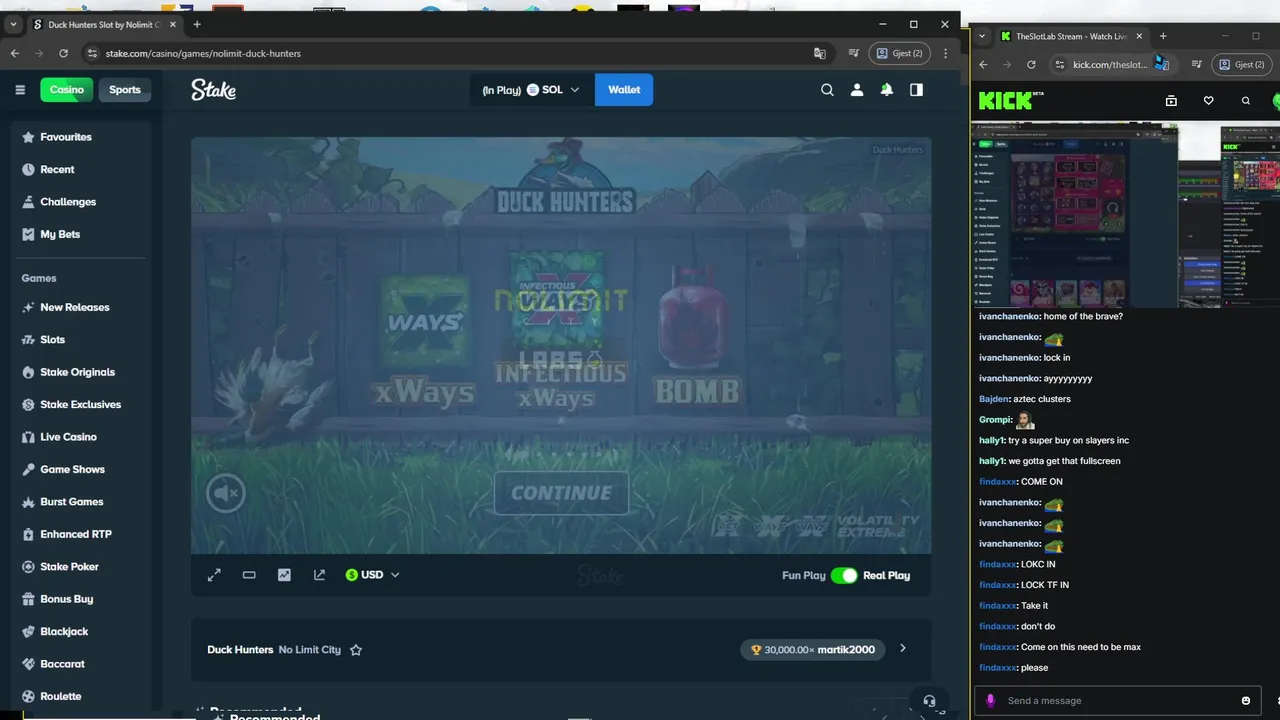Open the USD display currency dropdown
The height and width of the screenshot is (720, 1280).
click(373, 575)
